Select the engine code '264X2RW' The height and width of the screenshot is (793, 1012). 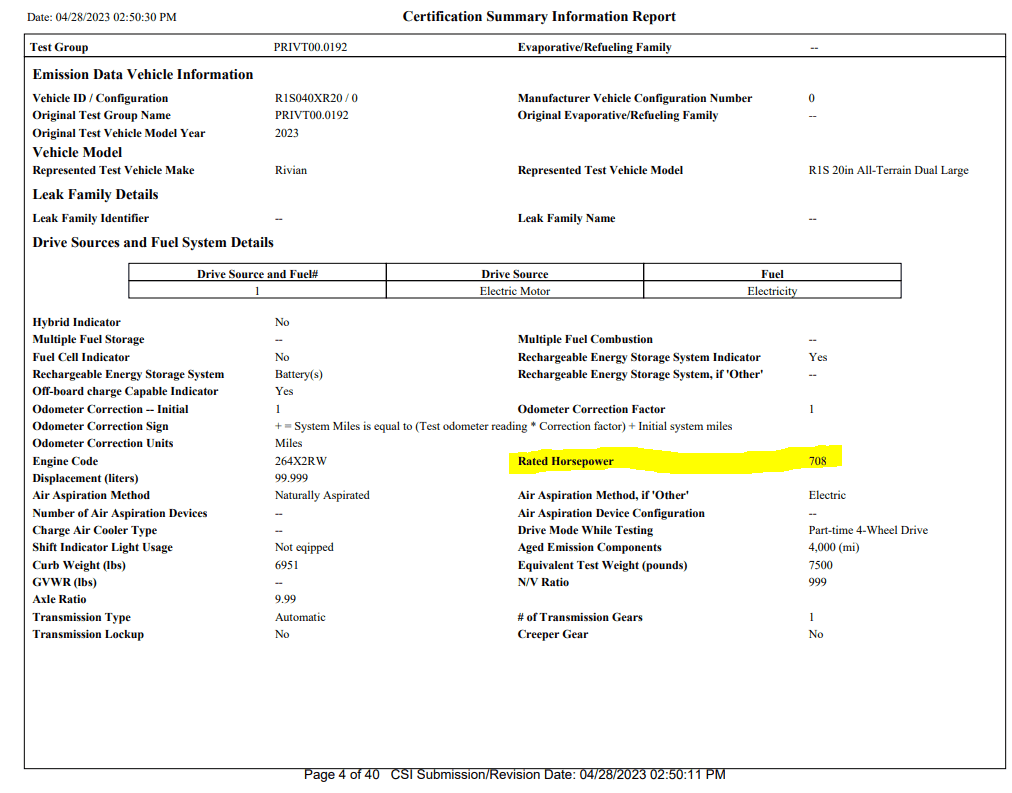coord(301,461)
